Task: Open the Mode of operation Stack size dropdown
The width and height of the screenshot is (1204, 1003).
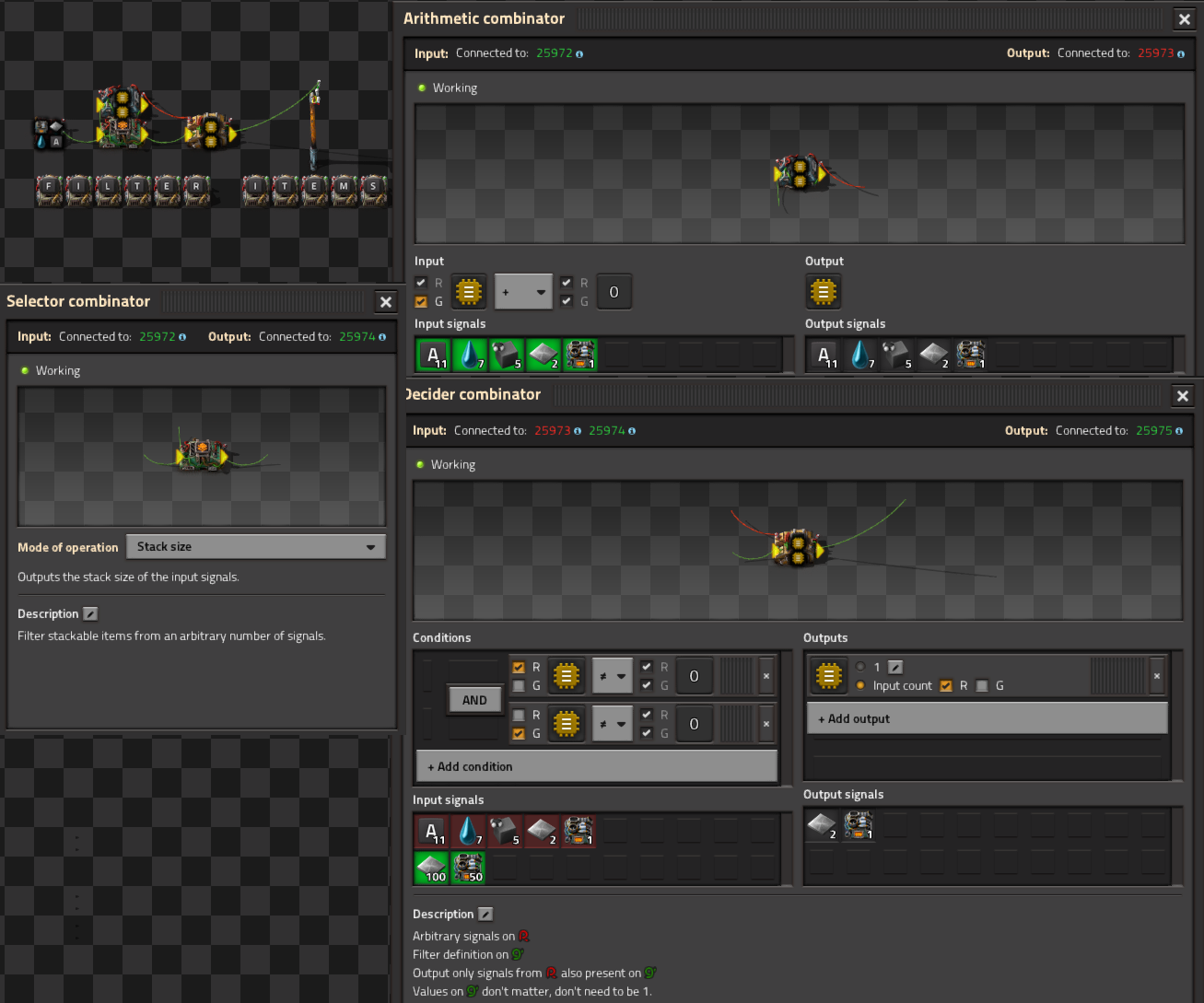Action: click(x=256, y=546)
